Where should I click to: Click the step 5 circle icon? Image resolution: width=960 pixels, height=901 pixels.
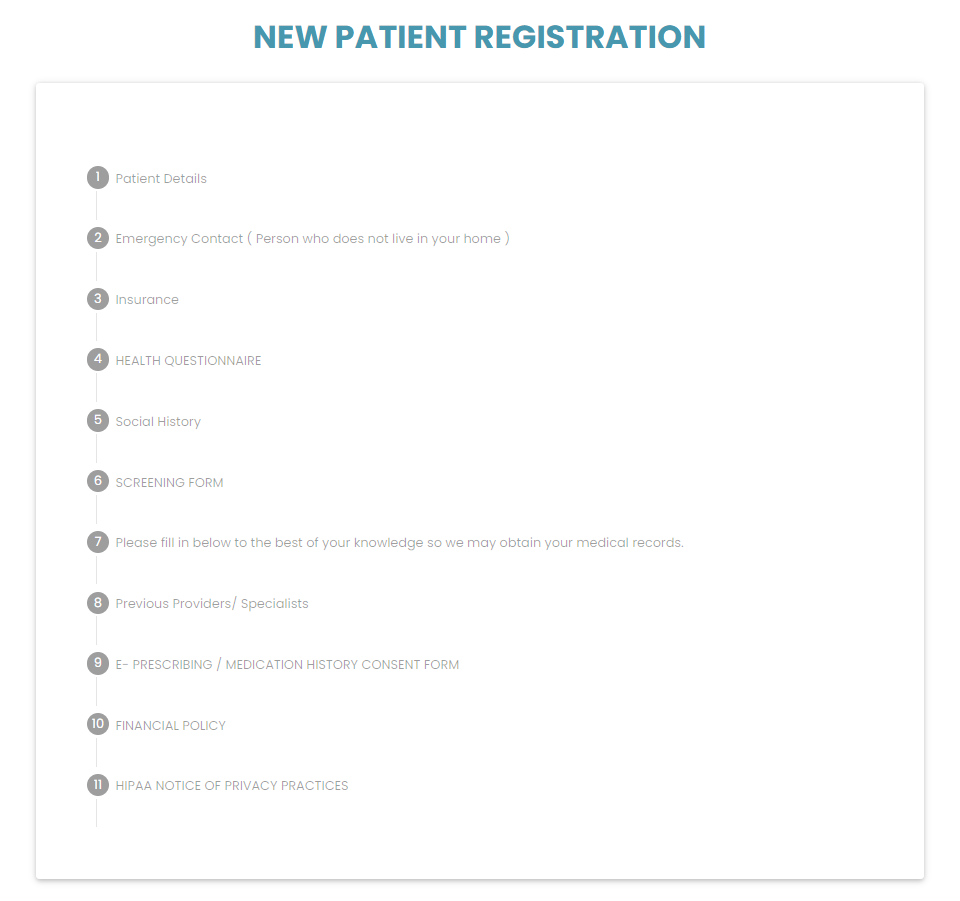97,421
